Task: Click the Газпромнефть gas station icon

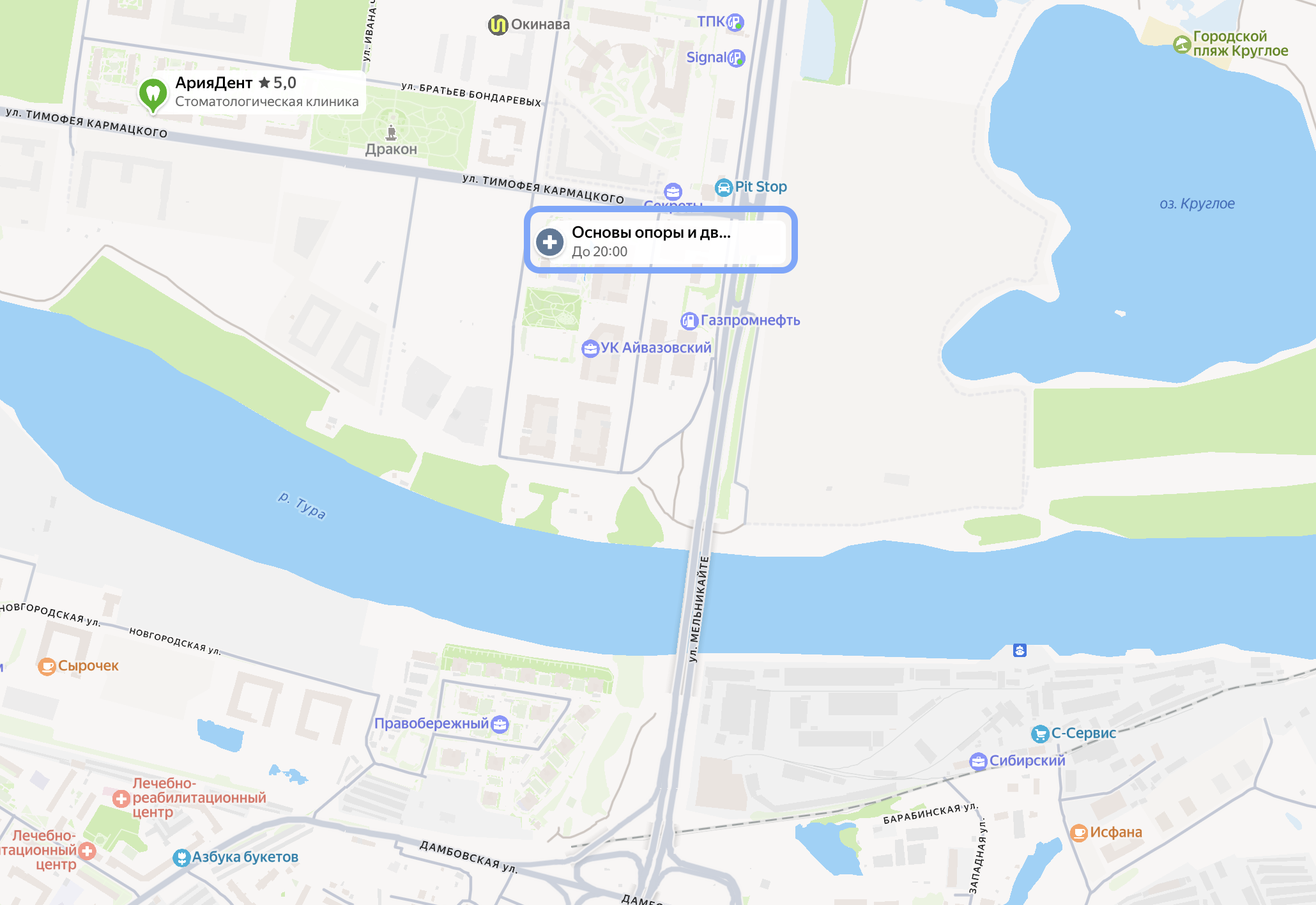Action: (689, 321)
